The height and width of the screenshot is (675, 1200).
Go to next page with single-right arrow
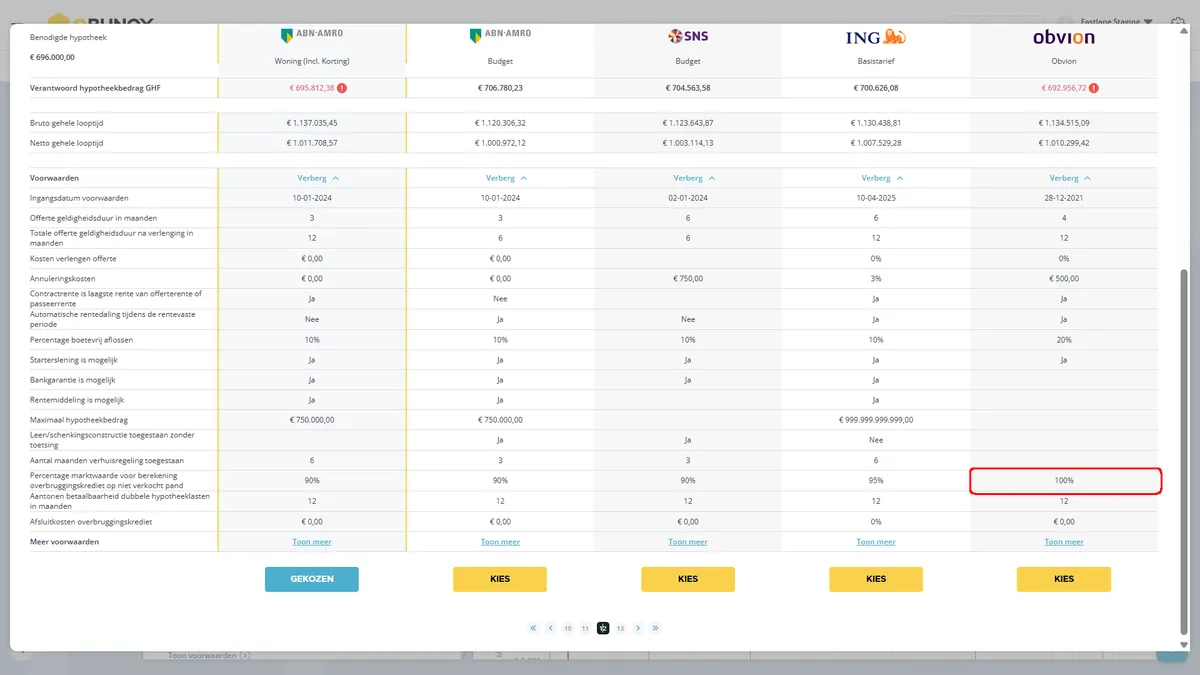pyautogui.click(x=638, y=628)
